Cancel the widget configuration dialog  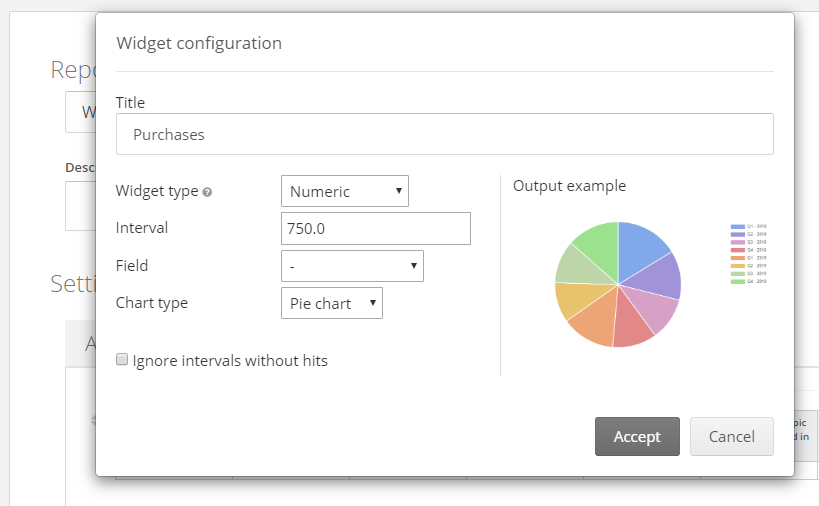click(x=731, y=436)
